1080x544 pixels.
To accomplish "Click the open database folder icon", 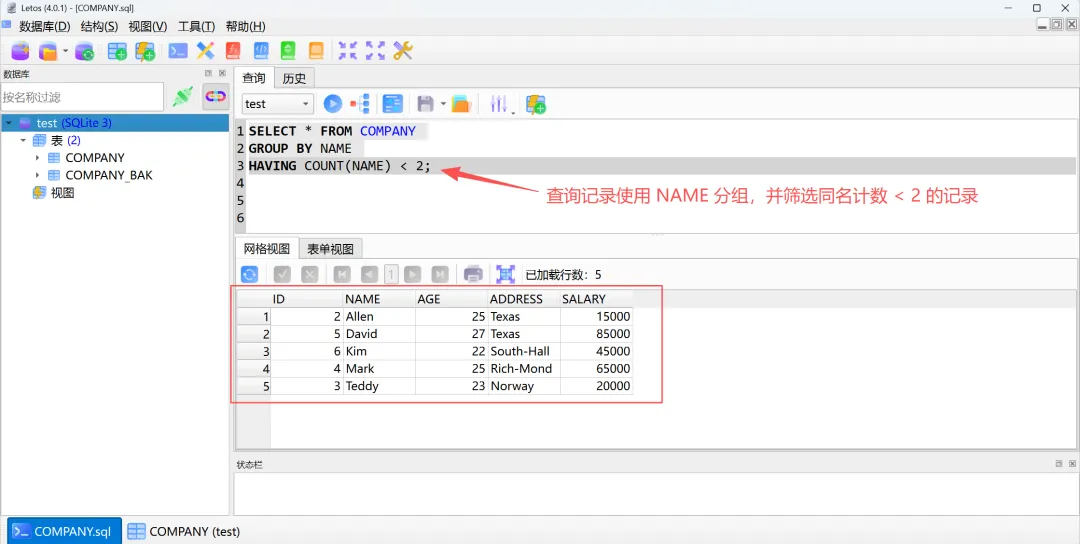I will coord(48,50).
